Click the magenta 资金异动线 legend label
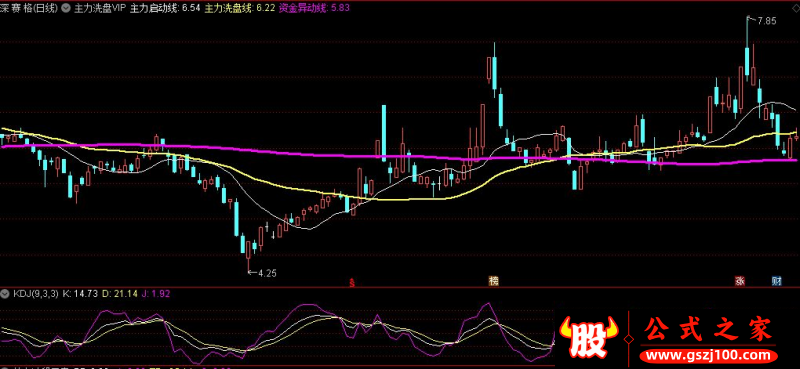The width and height of the screenshot is (800, 369). click(x=314, y=8)
